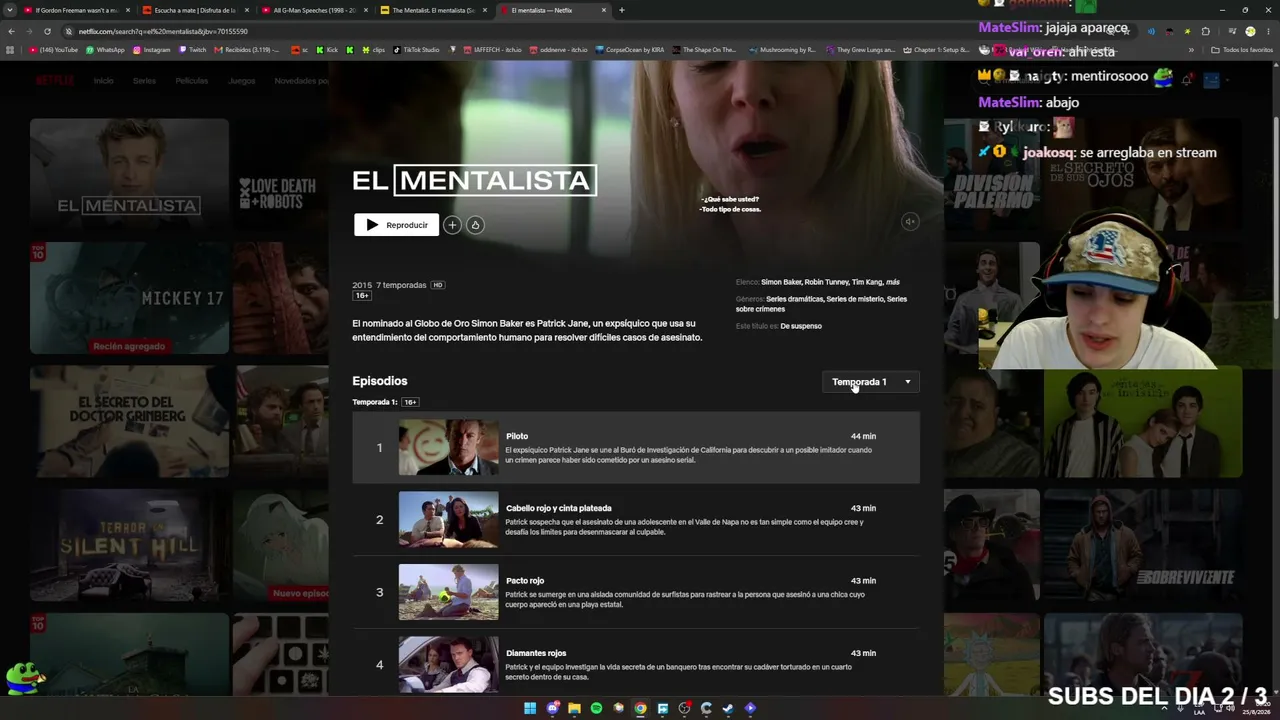
Task: Rate El Mentalista with the thumbs icon
Action: (x=475, y=225)
